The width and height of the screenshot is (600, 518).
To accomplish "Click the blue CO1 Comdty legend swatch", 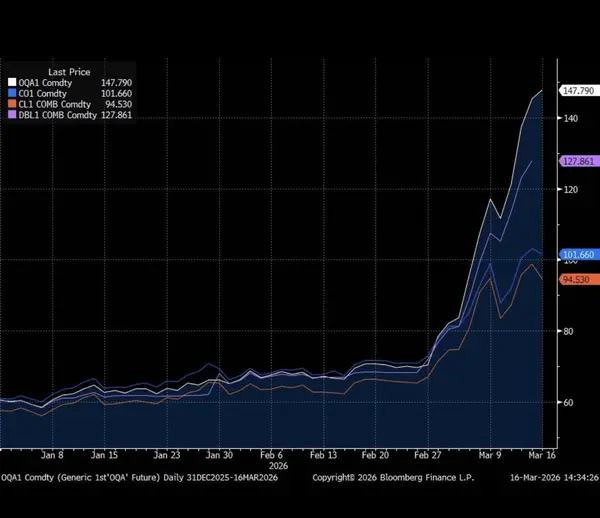I will 11,93.
